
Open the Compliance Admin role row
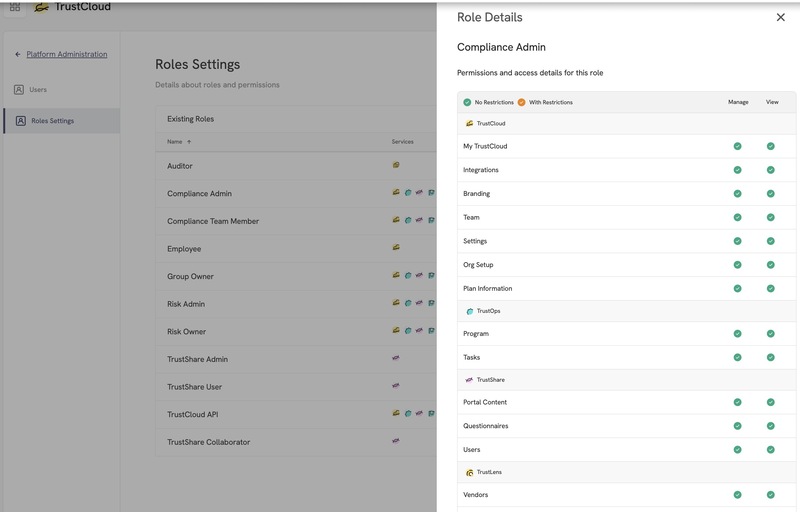296,193
